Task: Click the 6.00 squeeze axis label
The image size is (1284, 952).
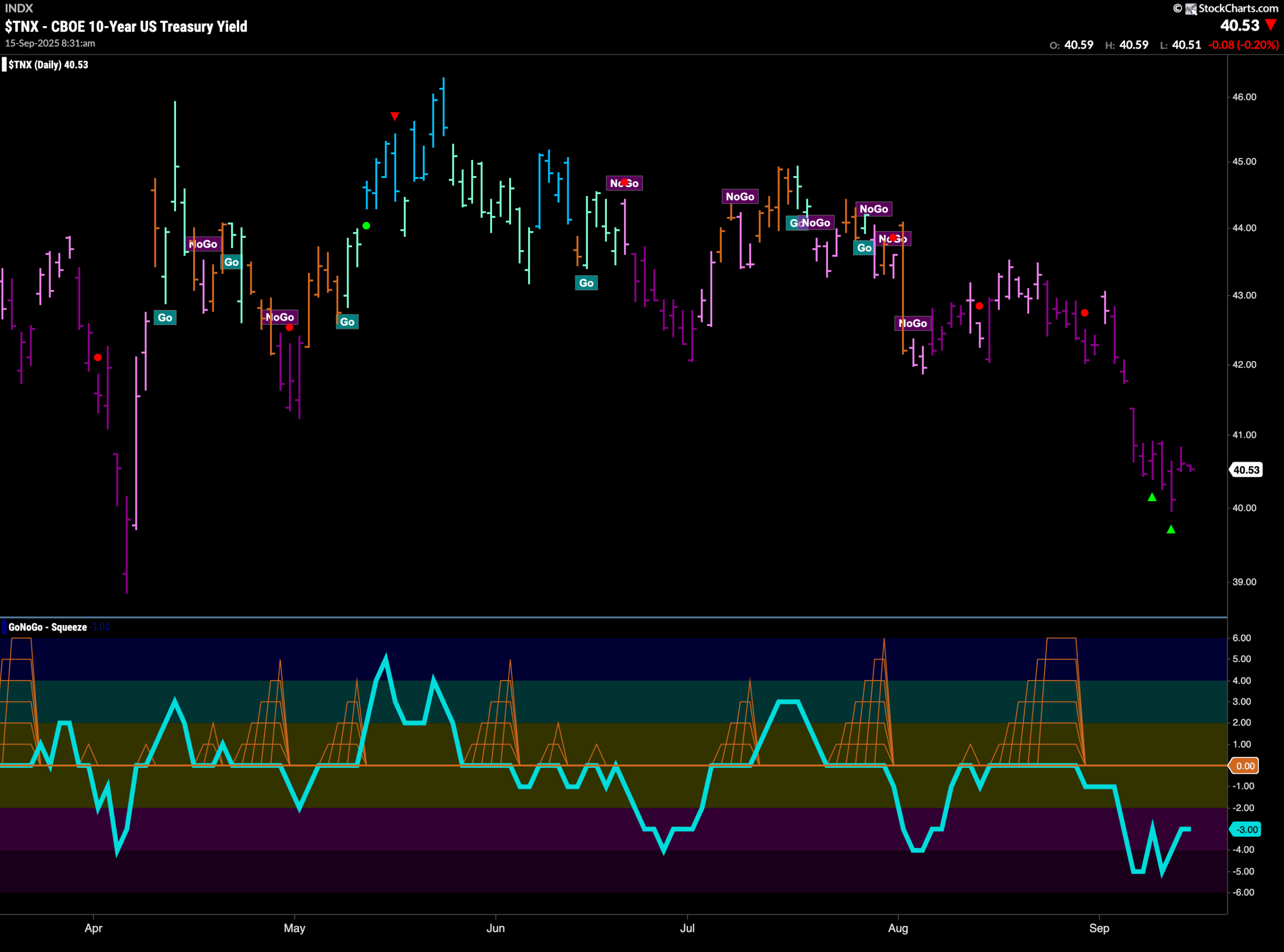Action: tap(1242, 638)
